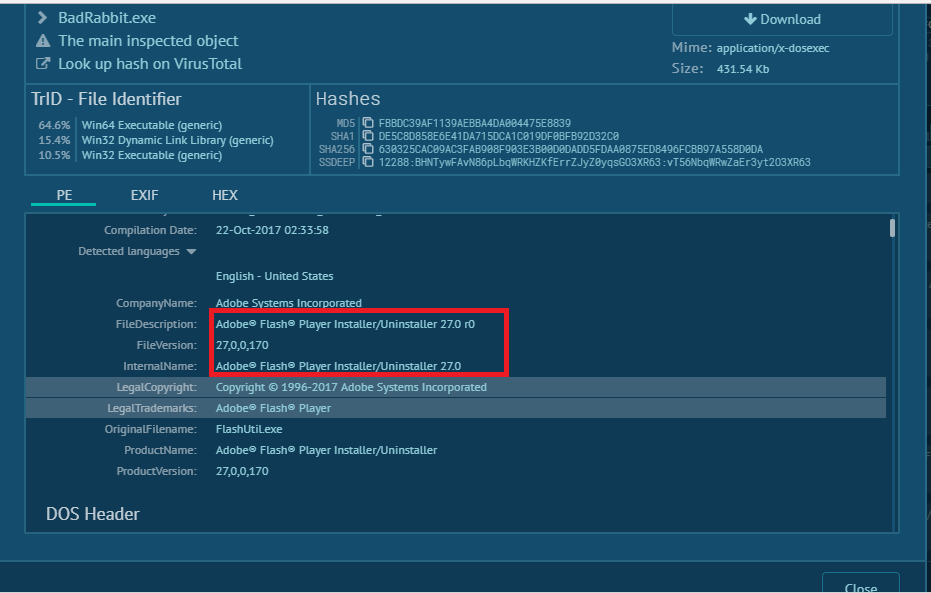Screen dimensions: 931x593
Task: Select the SSDEEP value starting 12288:BHNTyw
Action: 594,162
